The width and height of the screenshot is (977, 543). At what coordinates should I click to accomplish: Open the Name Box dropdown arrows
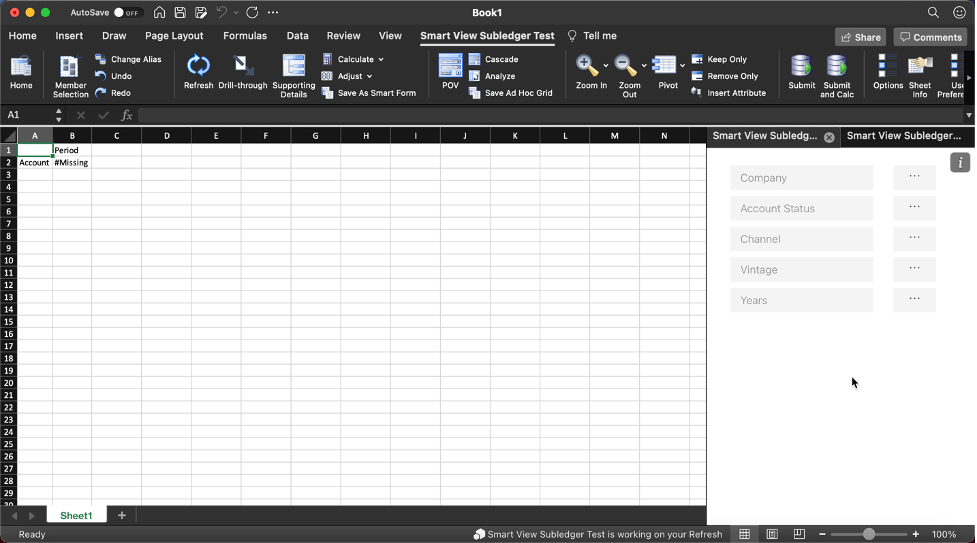click(58, 116)
